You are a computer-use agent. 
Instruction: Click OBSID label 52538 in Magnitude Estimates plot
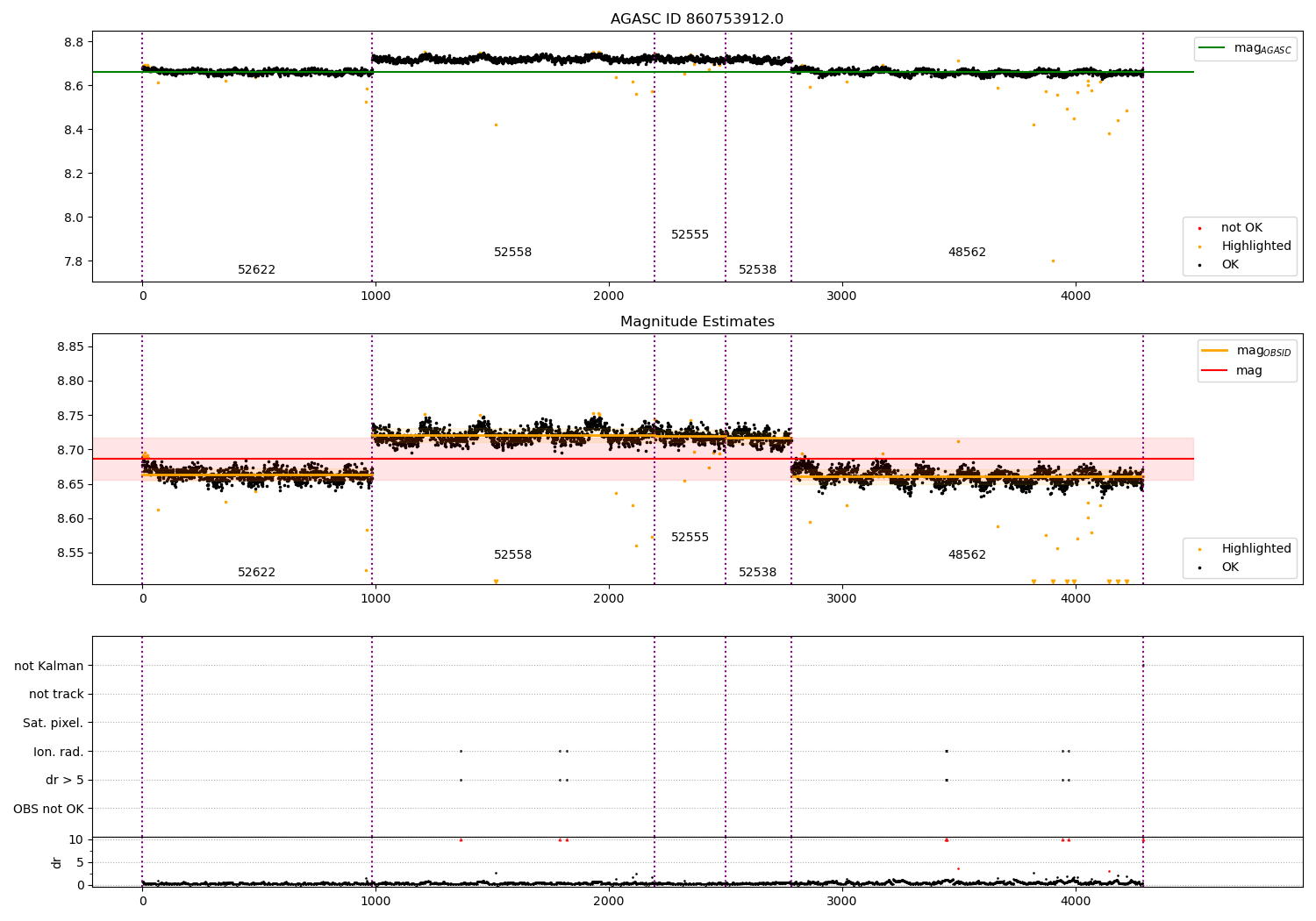coord(757,573)
